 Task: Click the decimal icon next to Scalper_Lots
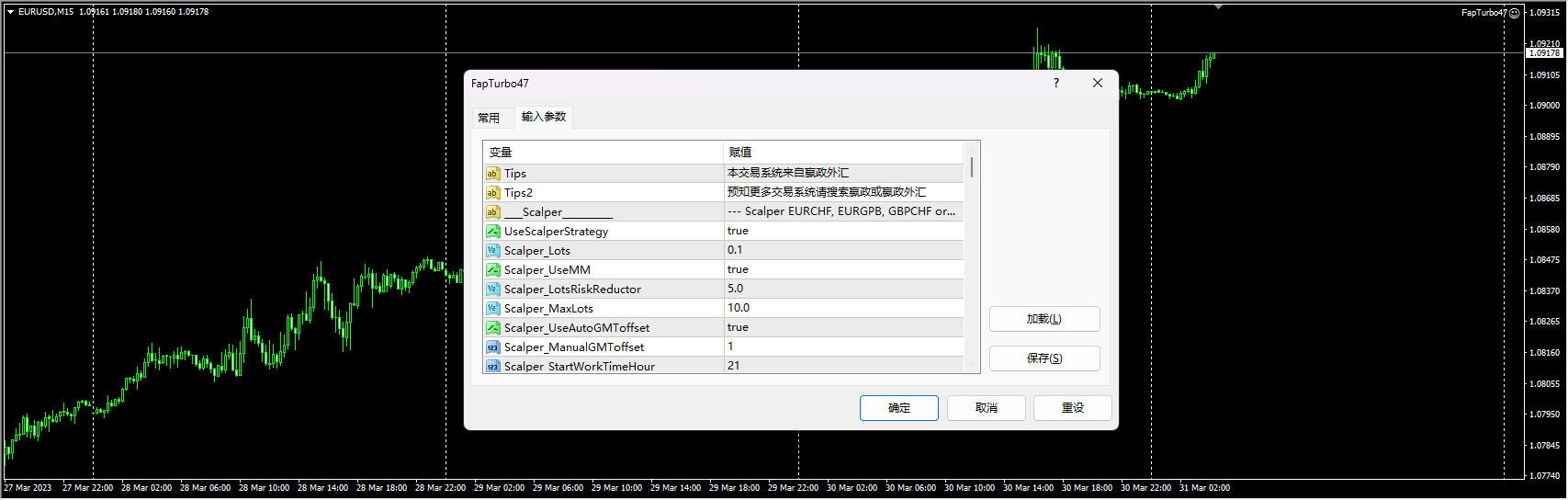(493, 251)
